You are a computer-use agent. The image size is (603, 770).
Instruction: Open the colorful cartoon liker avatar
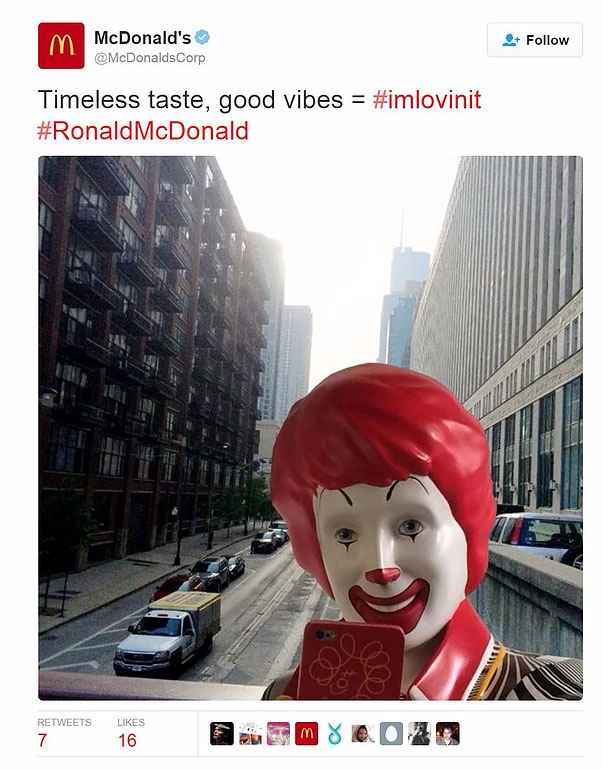pyautogui.click(x=250, y=734)
